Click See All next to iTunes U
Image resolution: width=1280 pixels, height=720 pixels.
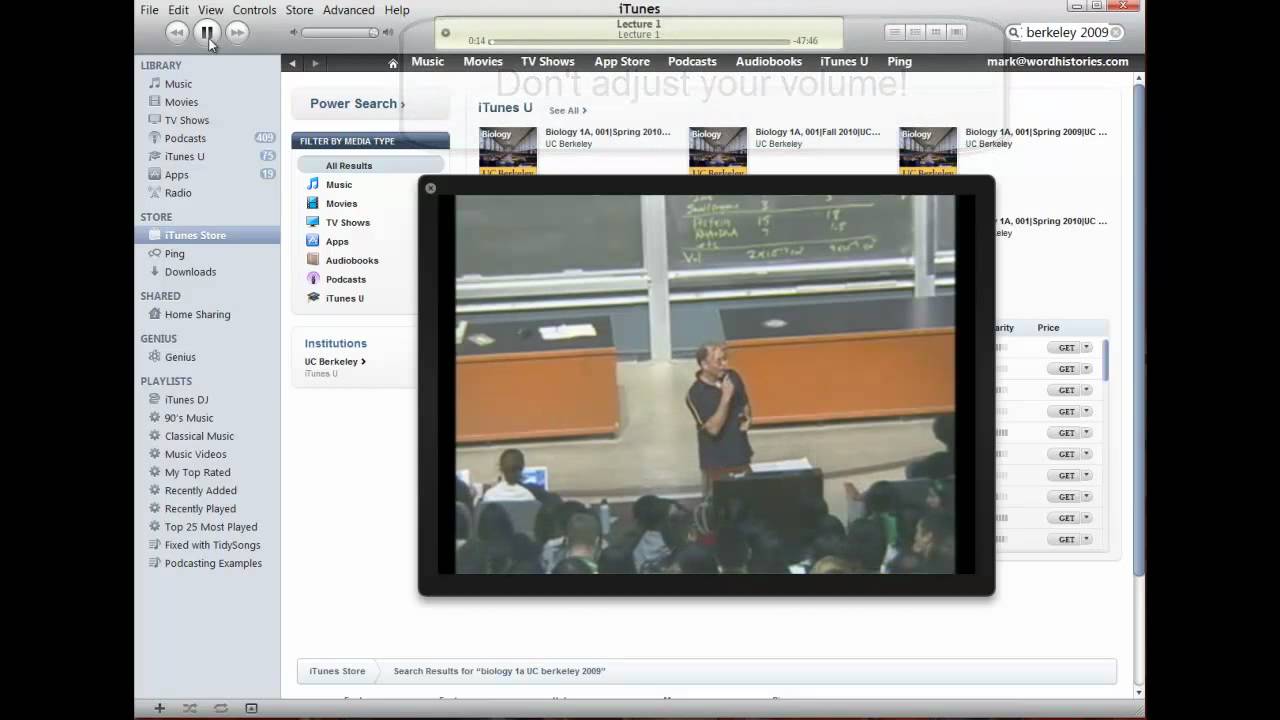tap(567, 111)
